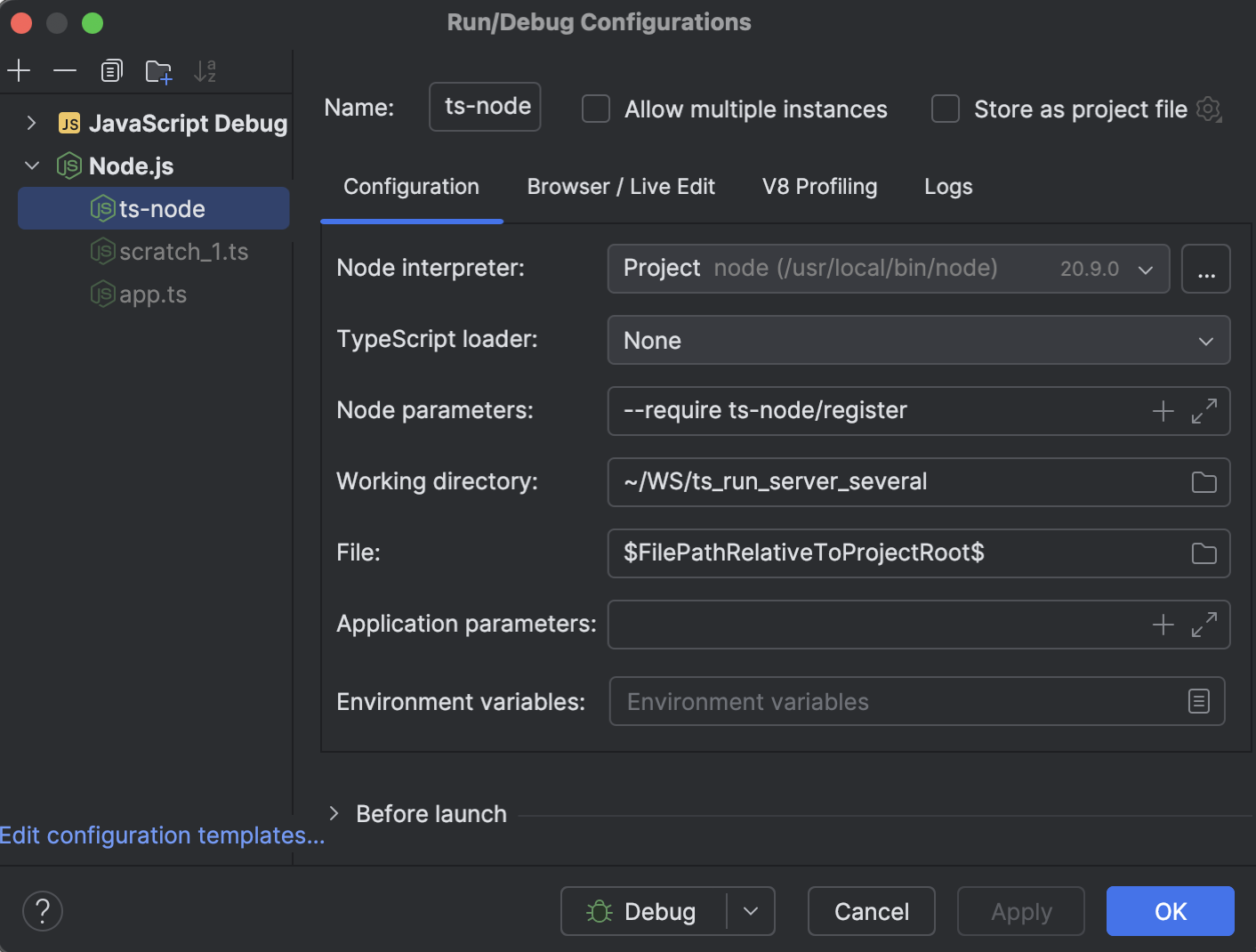Switch to the Browser / Live Edit tab
This screenshot has width=1256, height=952.
[620, 187]
